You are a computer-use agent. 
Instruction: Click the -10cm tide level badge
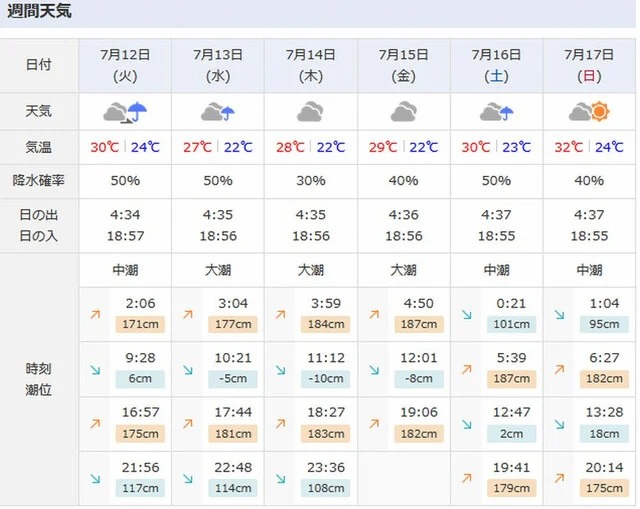tap(326, 379)
